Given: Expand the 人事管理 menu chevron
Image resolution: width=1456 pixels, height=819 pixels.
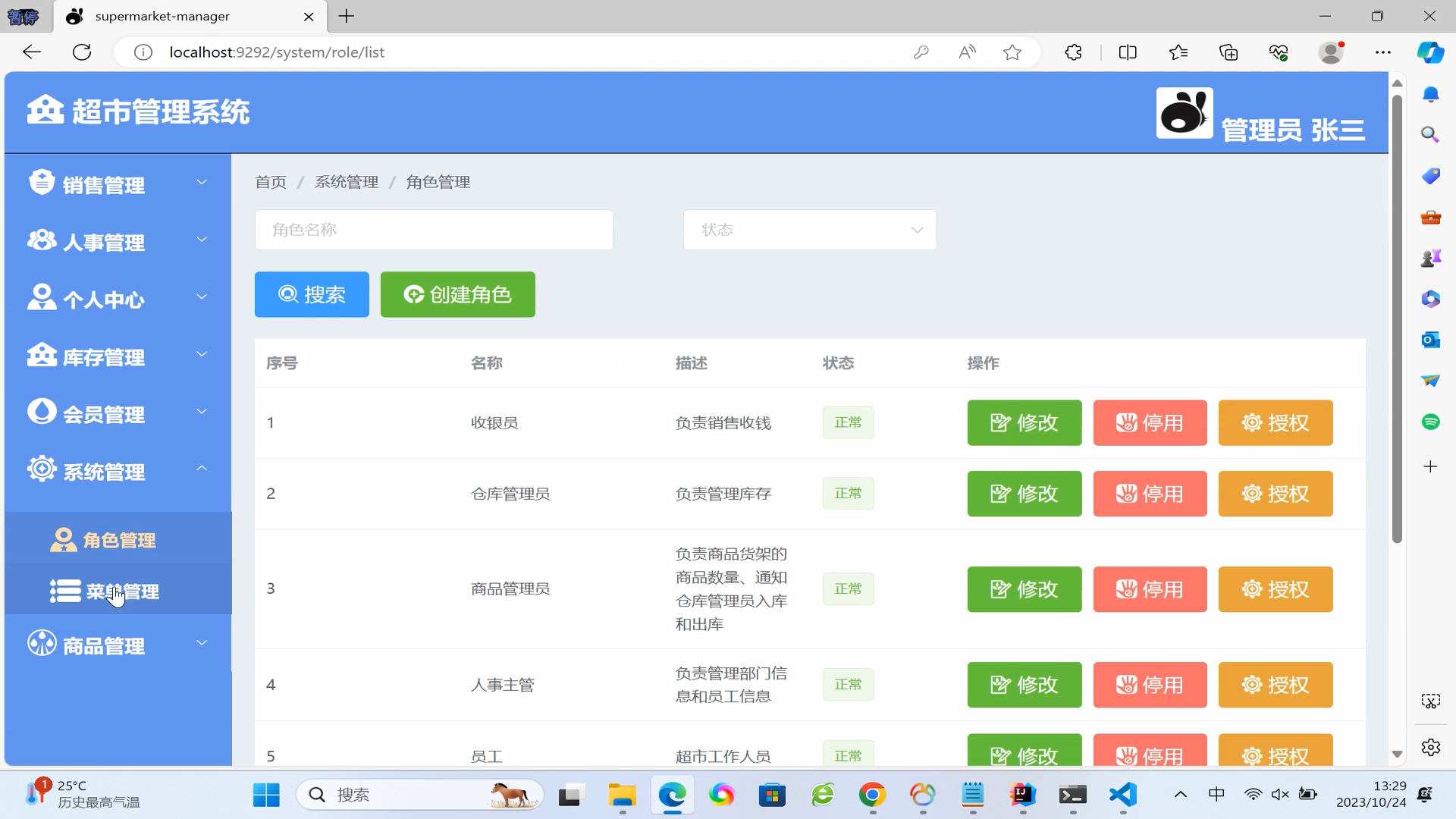Looking at the screenshot, I should point(202,240).
